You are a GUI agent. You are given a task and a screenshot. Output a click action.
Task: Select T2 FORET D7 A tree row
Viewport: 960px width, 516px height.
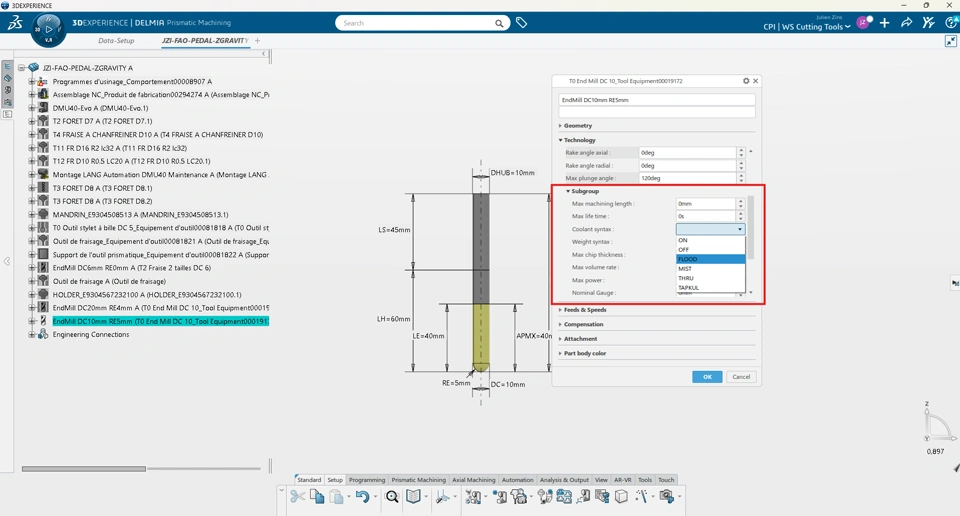(102, 121)
